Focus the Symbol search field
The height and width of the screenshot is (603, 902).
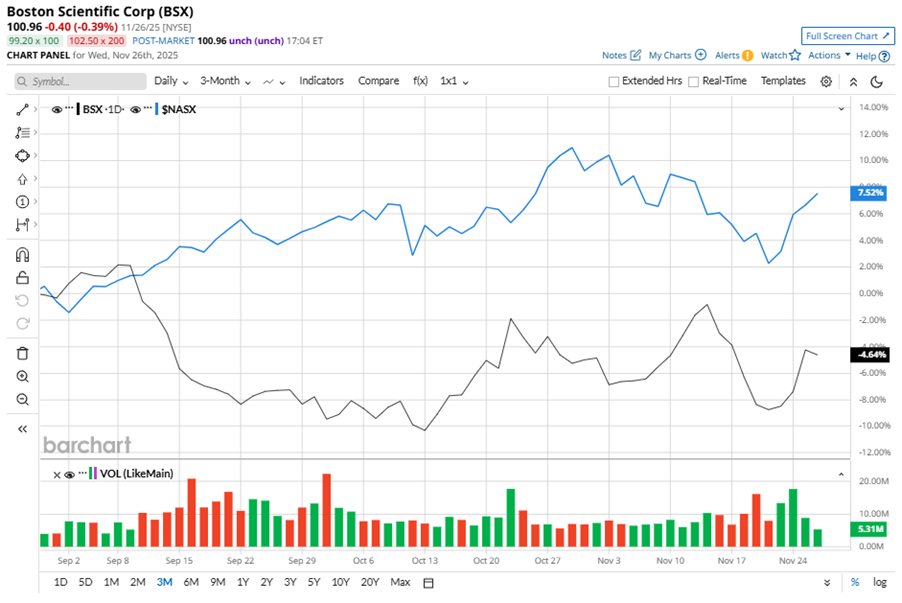81,82
